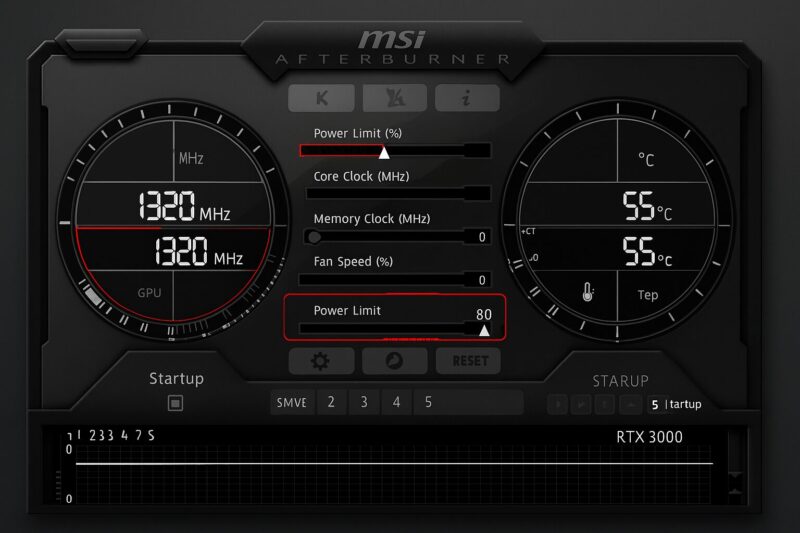
Task: Click the Fan Speed value field showing 0
Action: pos(478,280)
